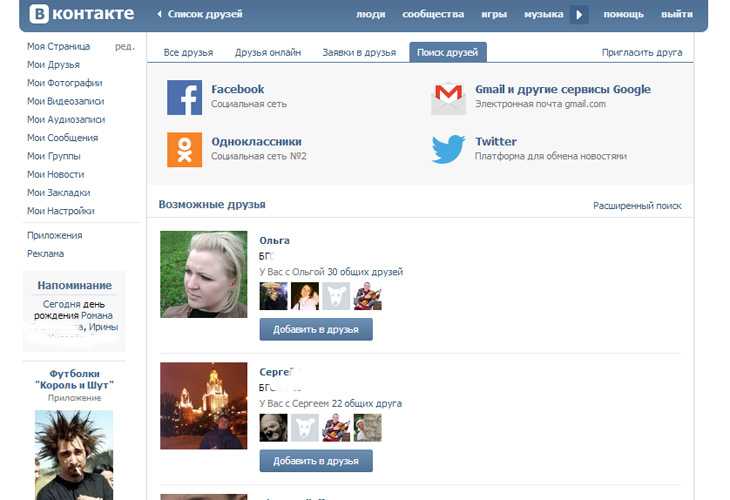Screen dimensions: 730x500
Task: Add Сергей with 'Добавить в друзья' button
Action: click(x=316, y=461)
